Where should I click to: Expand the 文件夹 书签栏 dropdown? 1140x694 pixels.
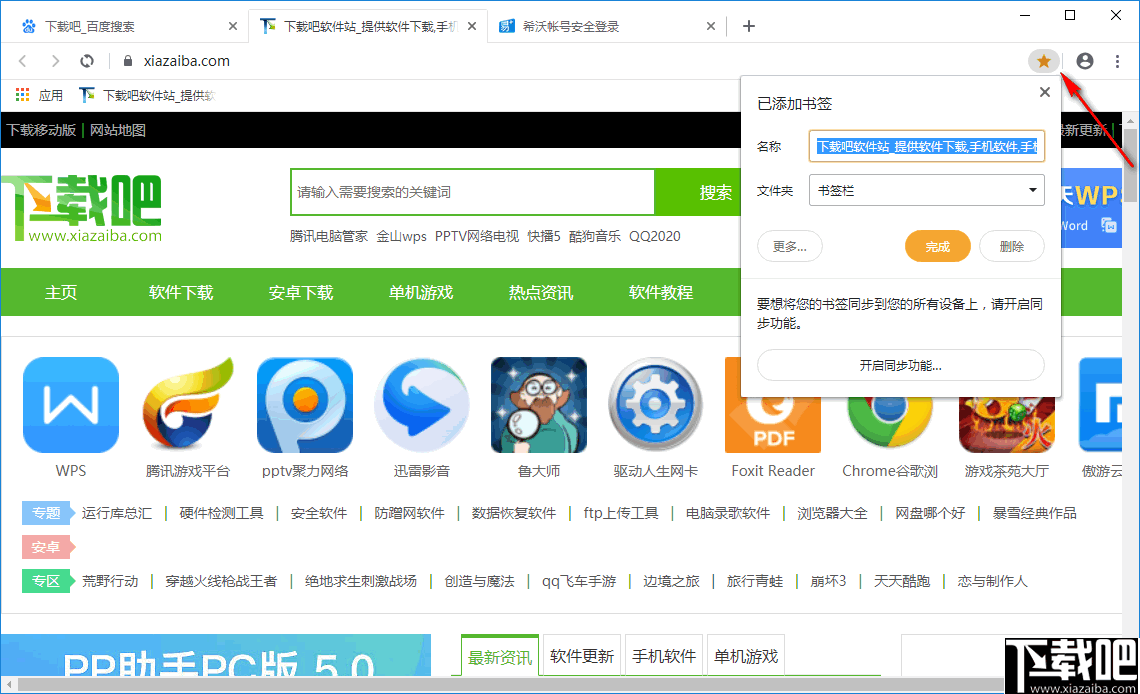pos(926,190)
